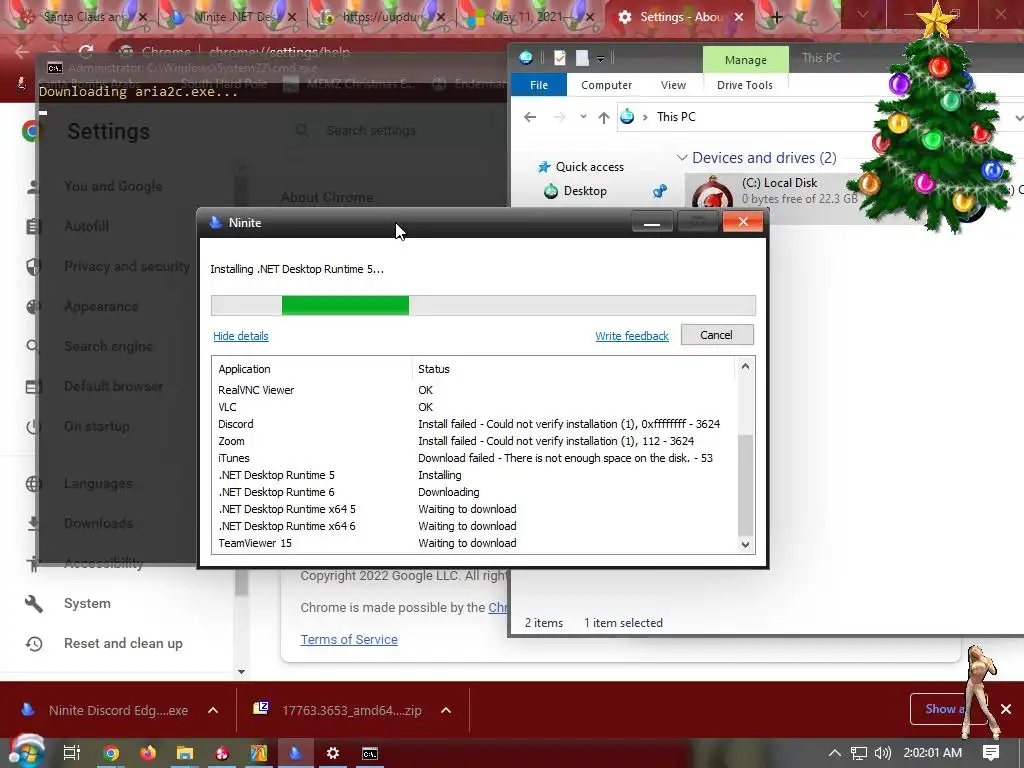Open Settings gear on the taskbar

click(332, 753)
